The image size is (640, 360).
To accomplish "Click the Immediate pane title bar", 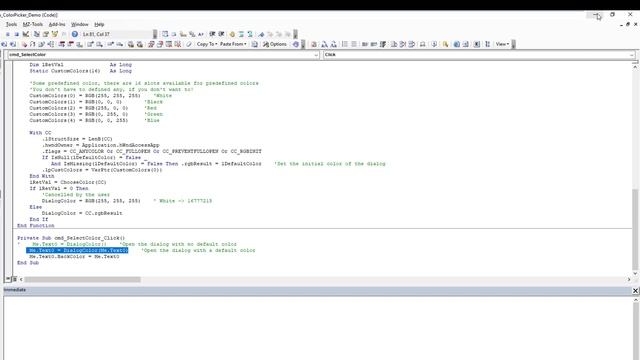I will 317,290.
